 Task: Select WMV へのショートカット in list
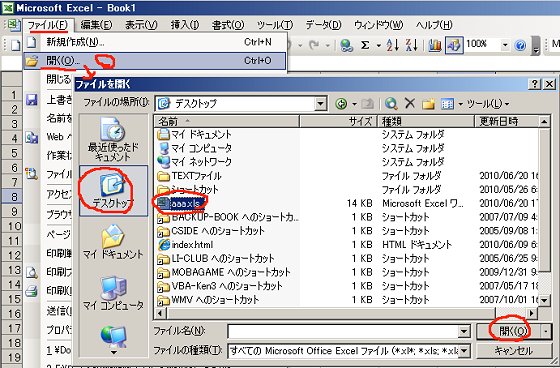pos(208,299)
